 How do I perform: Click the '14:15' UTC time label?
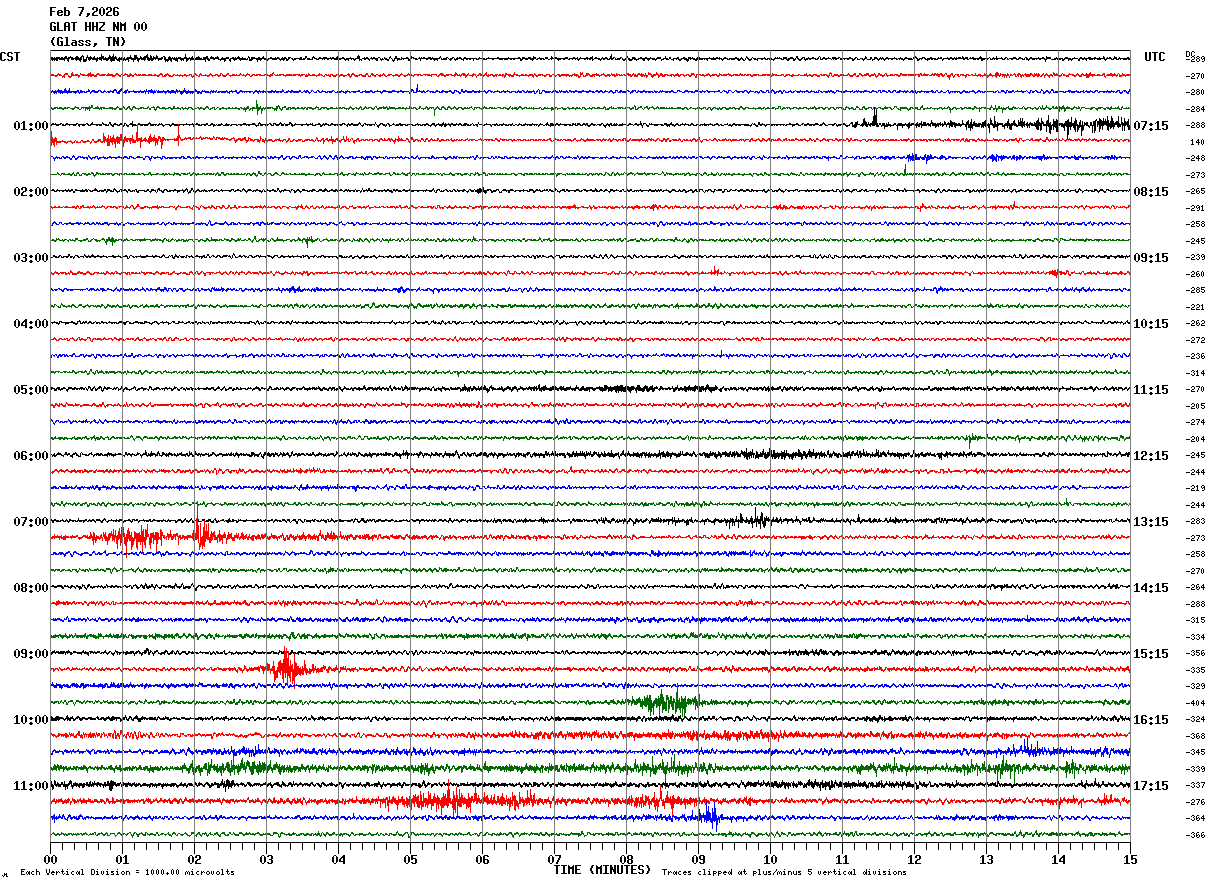tap(1151, 588)
